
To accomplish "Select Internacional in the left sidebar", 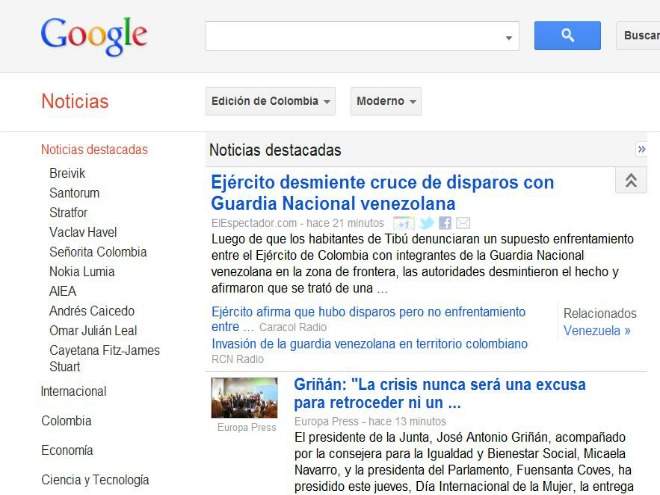I will (73, 391).
